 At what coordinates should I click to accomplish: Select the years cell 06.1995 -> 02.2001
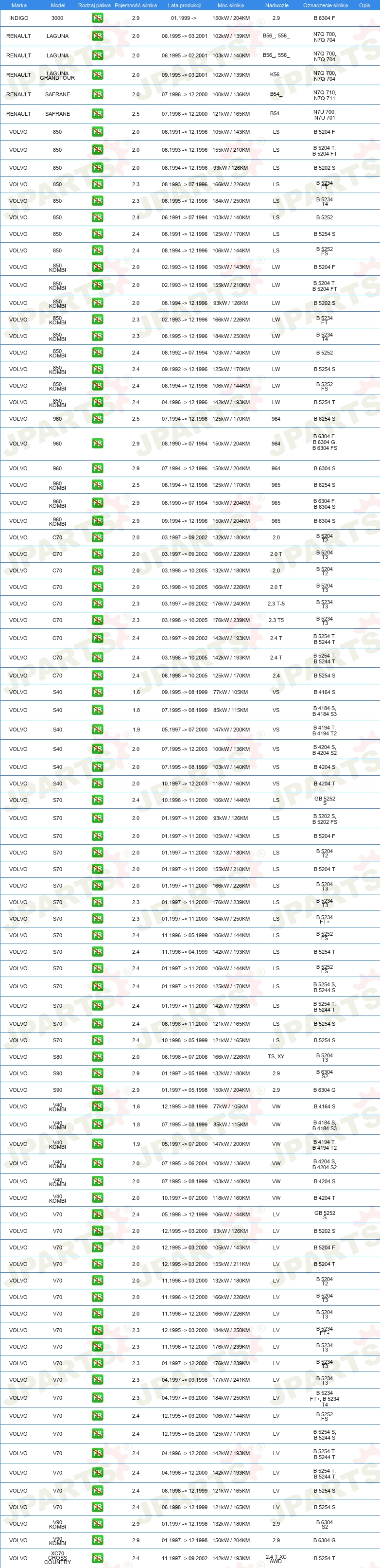184,55
